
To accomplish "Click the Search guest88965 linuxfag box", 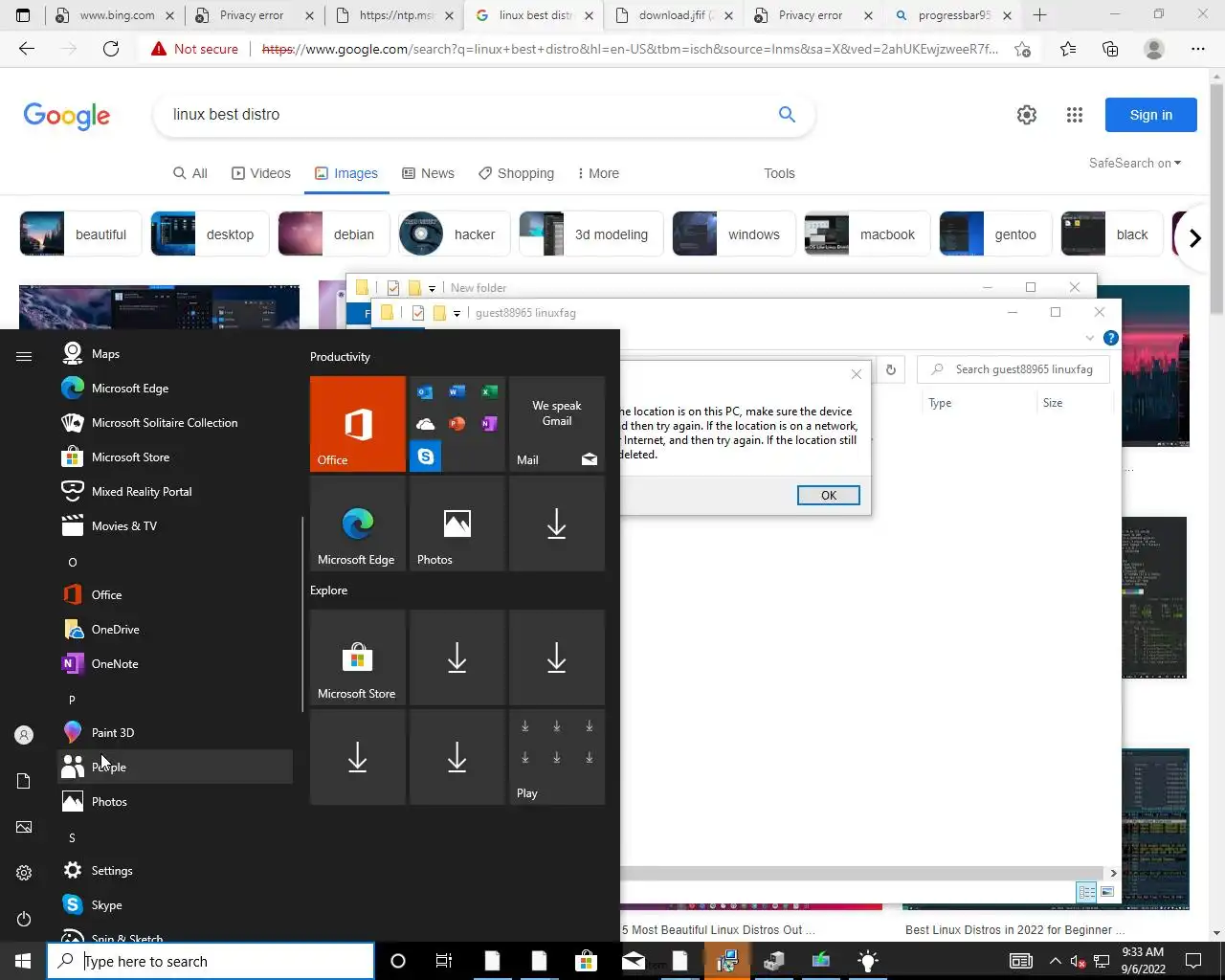I will click(1013, 369).
